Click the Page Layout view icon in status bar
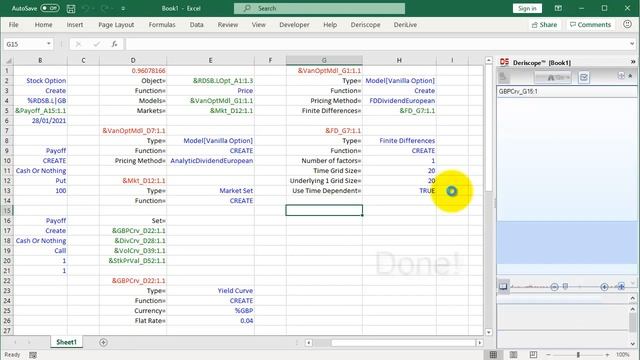 513,355
